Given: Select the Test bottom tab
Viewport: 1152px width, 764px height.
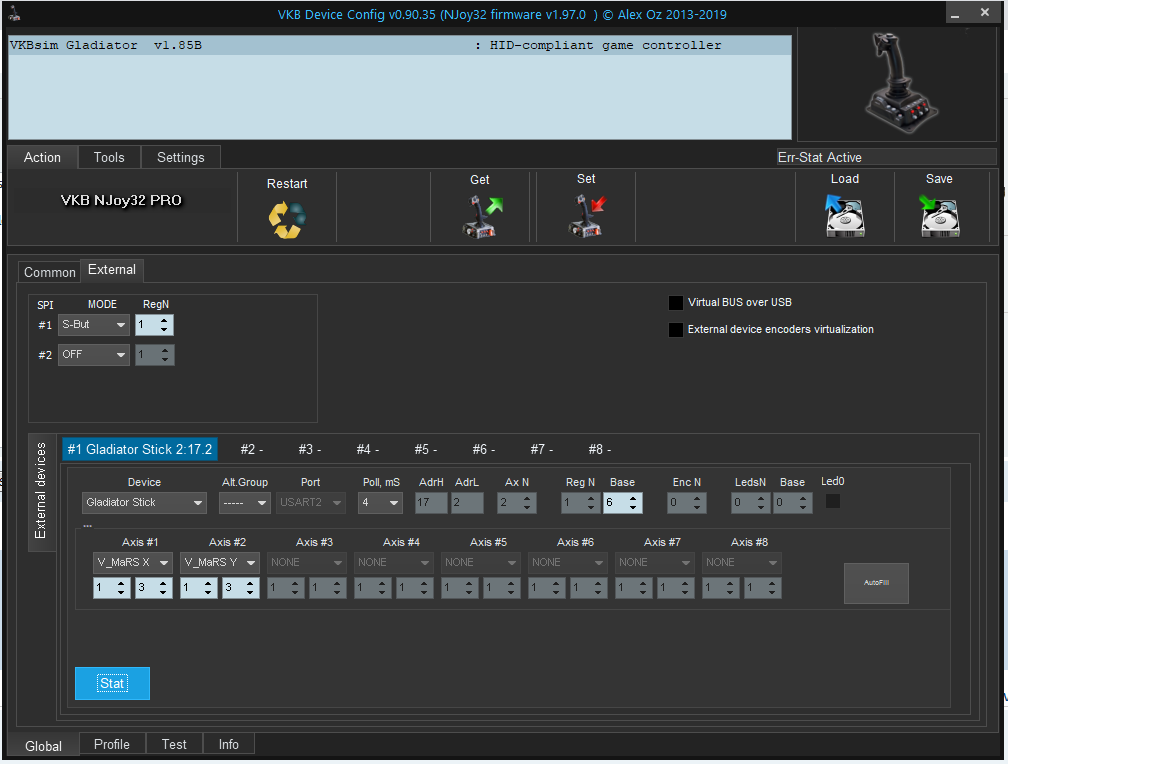Looking at the screenshot, I should (x=174, y=744).
